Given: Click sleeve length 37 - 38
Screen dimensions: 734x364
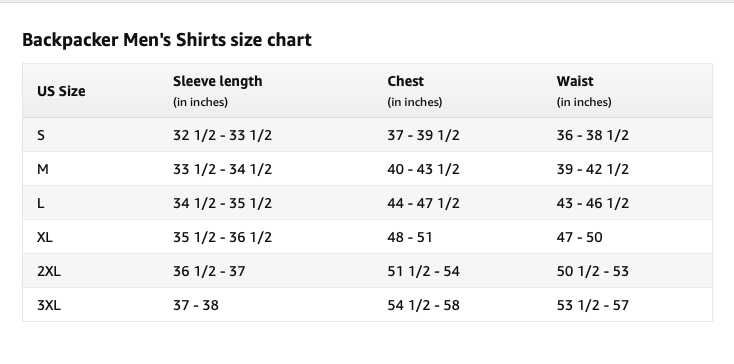Looking at the screenshot, I should pyautogui.click(x=196, y=306).
